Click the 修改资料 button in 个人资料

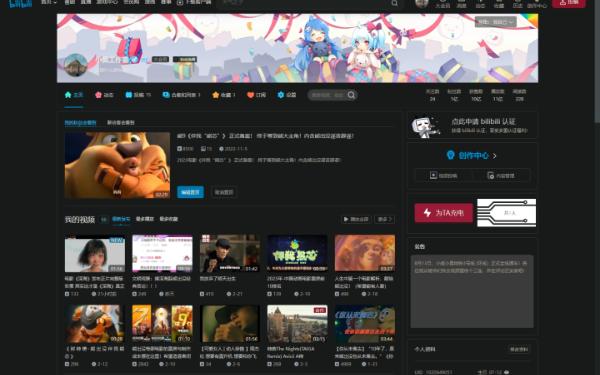518,349
